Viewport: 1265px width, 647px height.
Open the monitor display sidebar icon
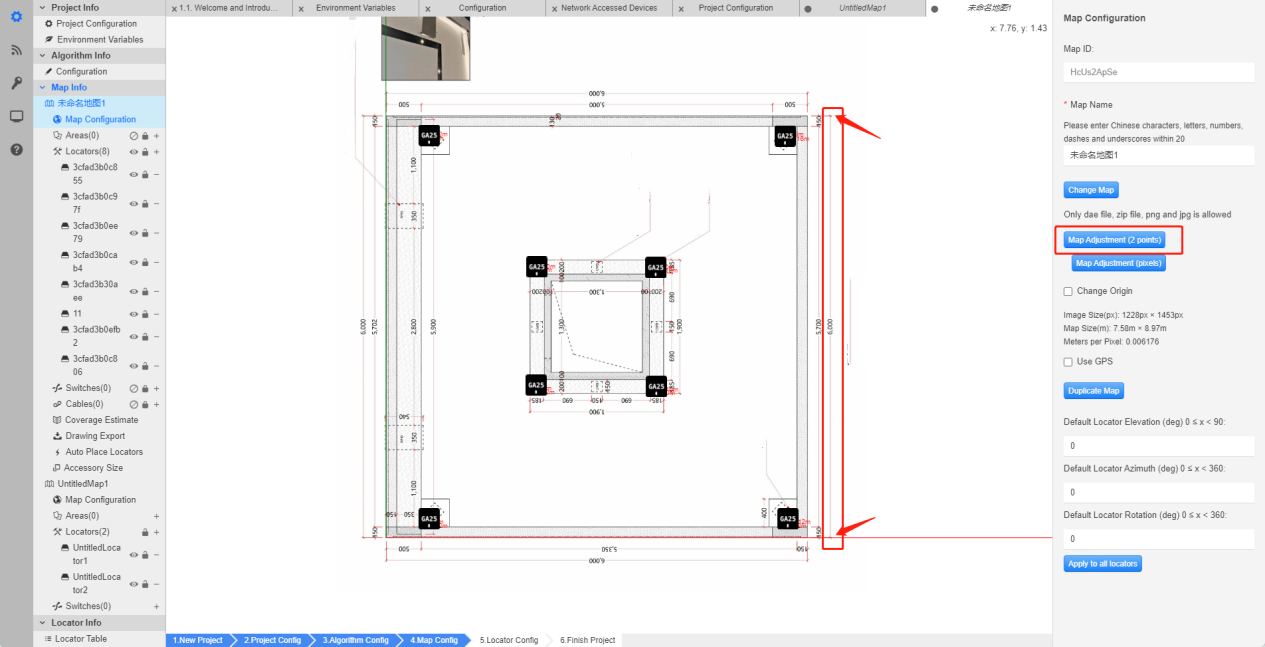pos(16,116)
